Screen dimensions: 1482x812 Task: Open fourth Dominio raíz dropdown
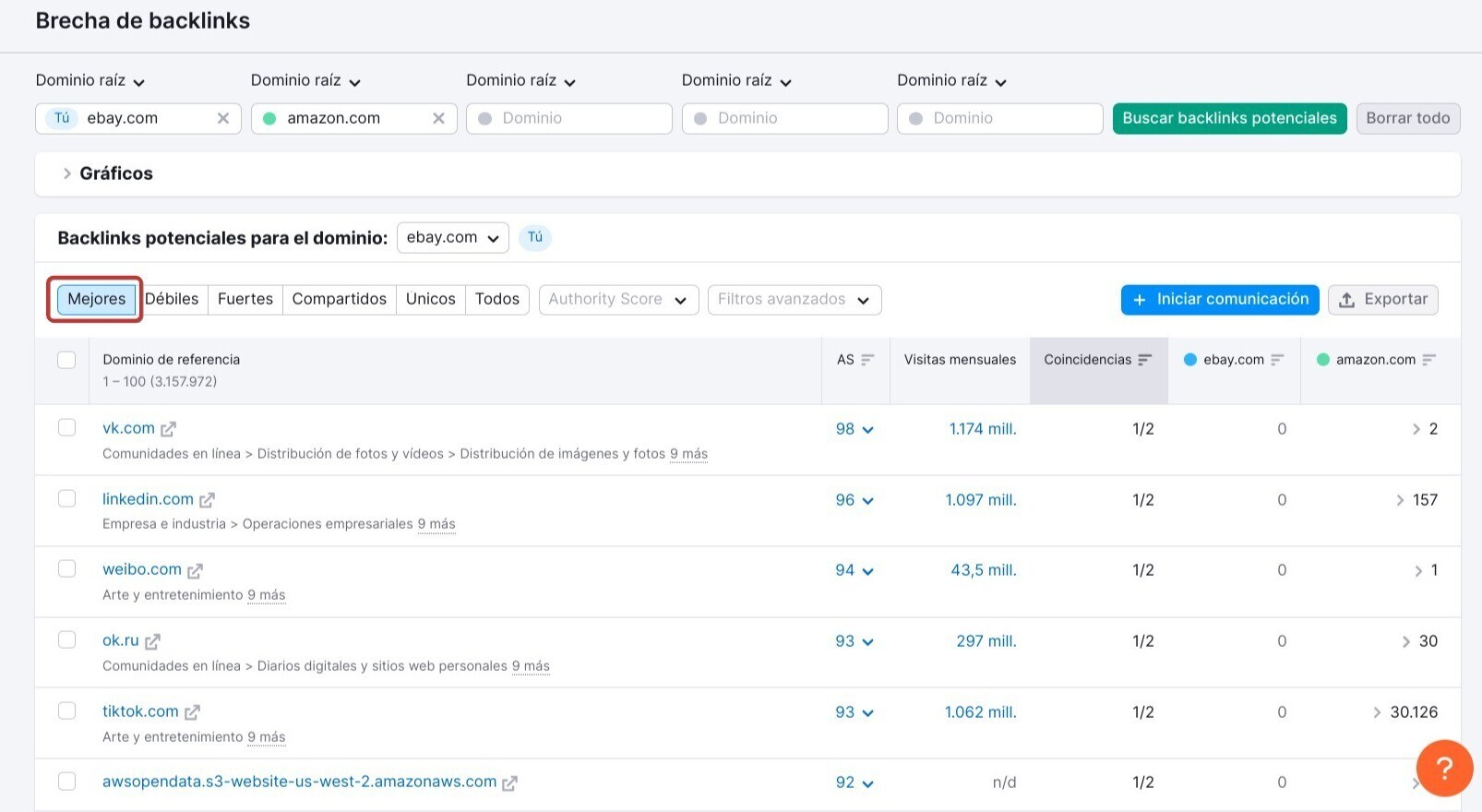pos(736,81)
